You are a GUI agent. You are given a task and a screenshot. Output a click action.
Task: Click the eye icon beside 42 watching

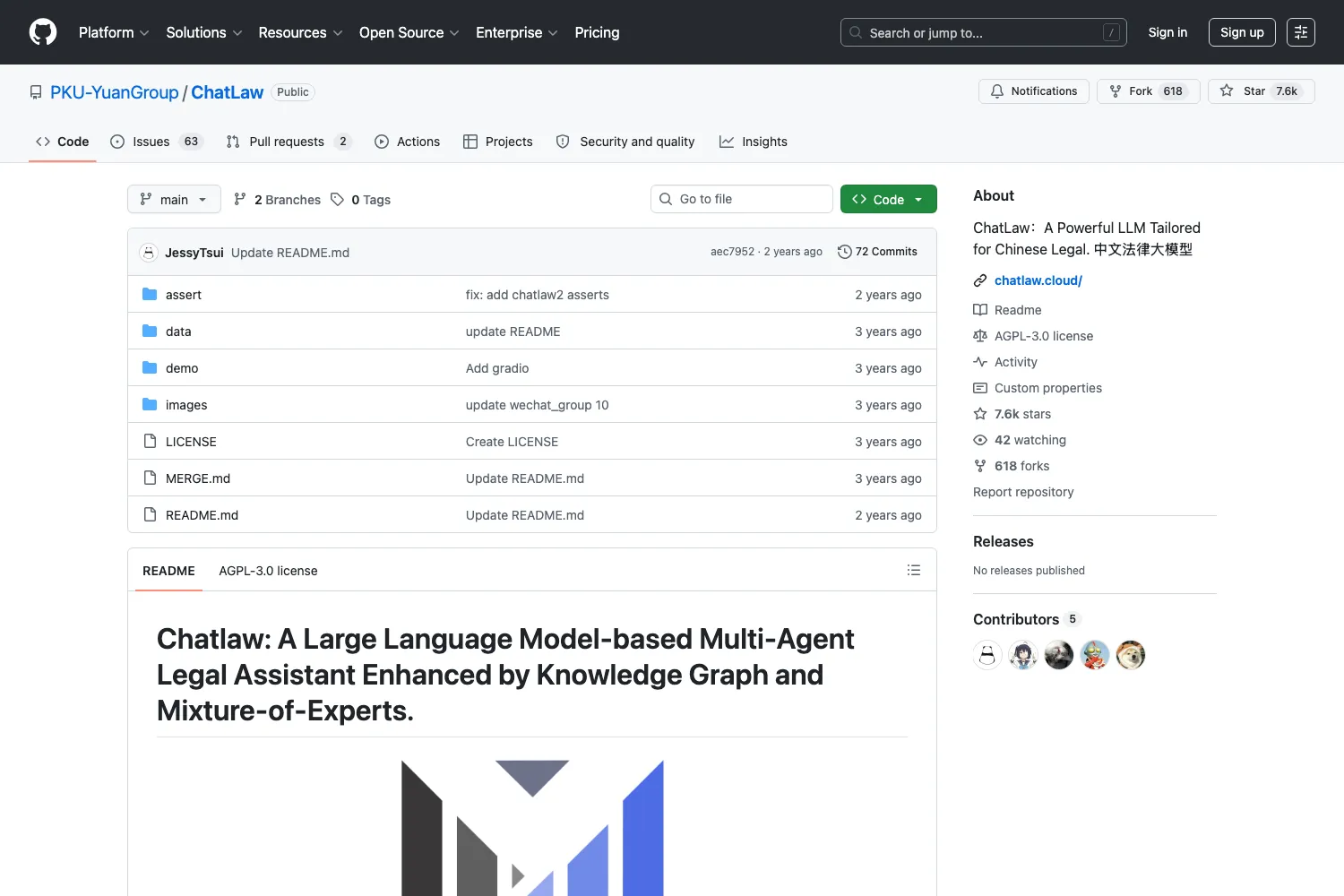pyautogui.click(x=980, y=440)
